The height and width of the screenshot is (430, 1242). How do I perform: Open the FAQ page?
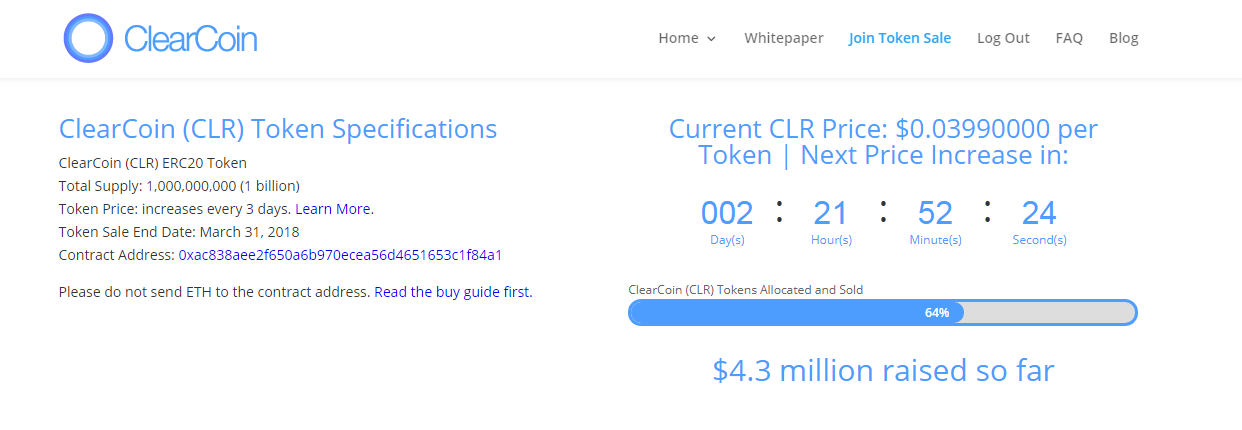coord(1069,38)
